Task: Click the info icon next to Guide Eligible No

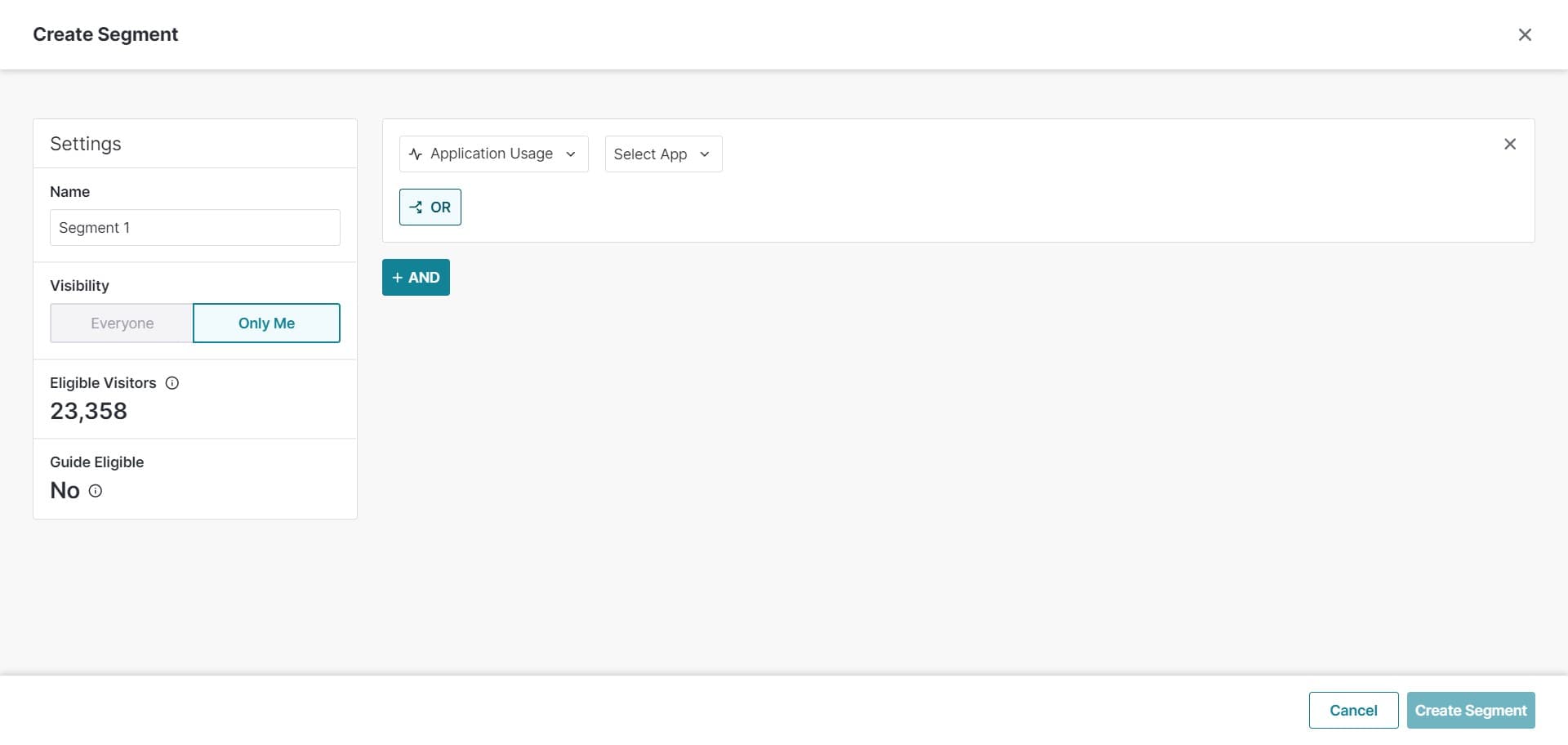Action: click(96, 491)
